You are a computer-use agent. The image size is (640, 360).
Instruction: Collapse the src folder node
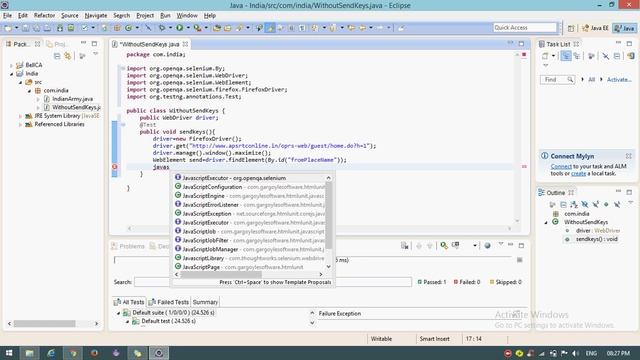pyautogui.click(x=20, y=82)
